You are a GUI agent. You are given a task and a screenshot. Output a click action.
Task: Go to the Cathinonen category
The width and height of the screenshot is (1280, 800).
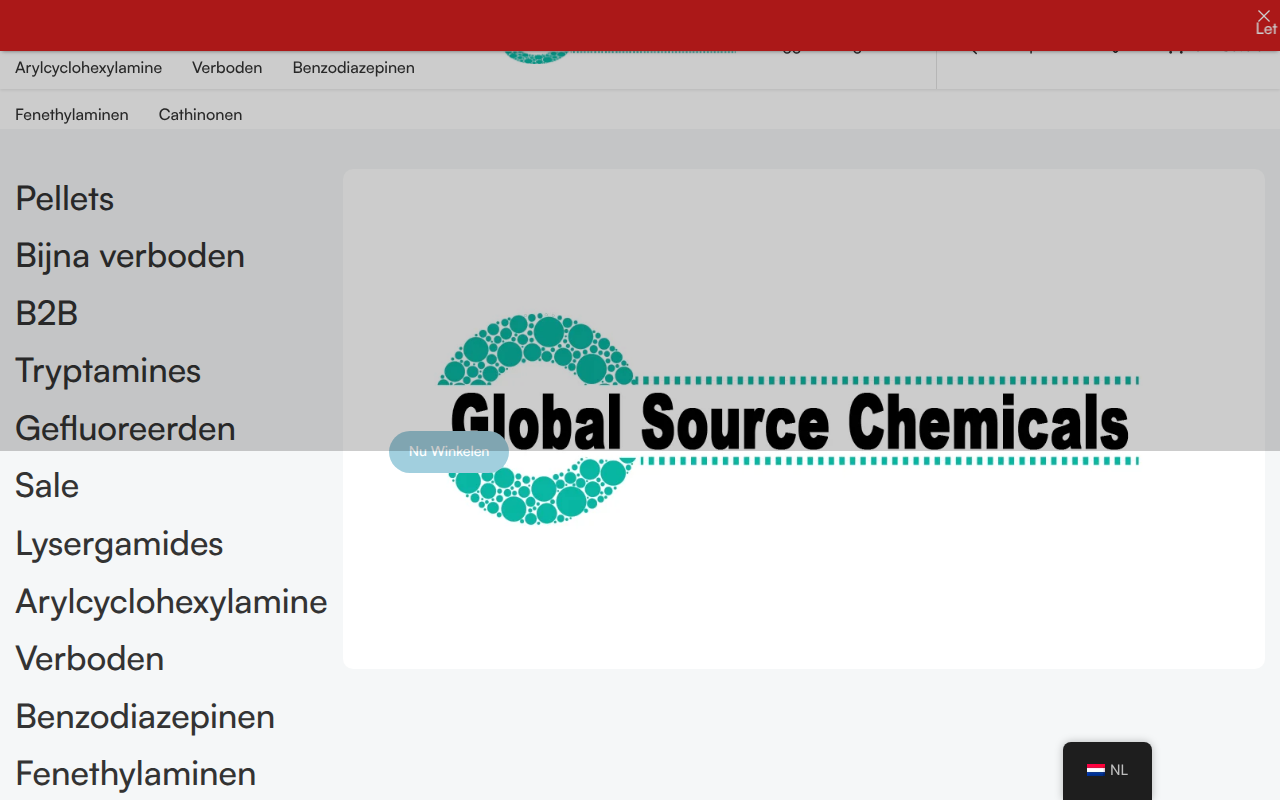click(200, 114)
